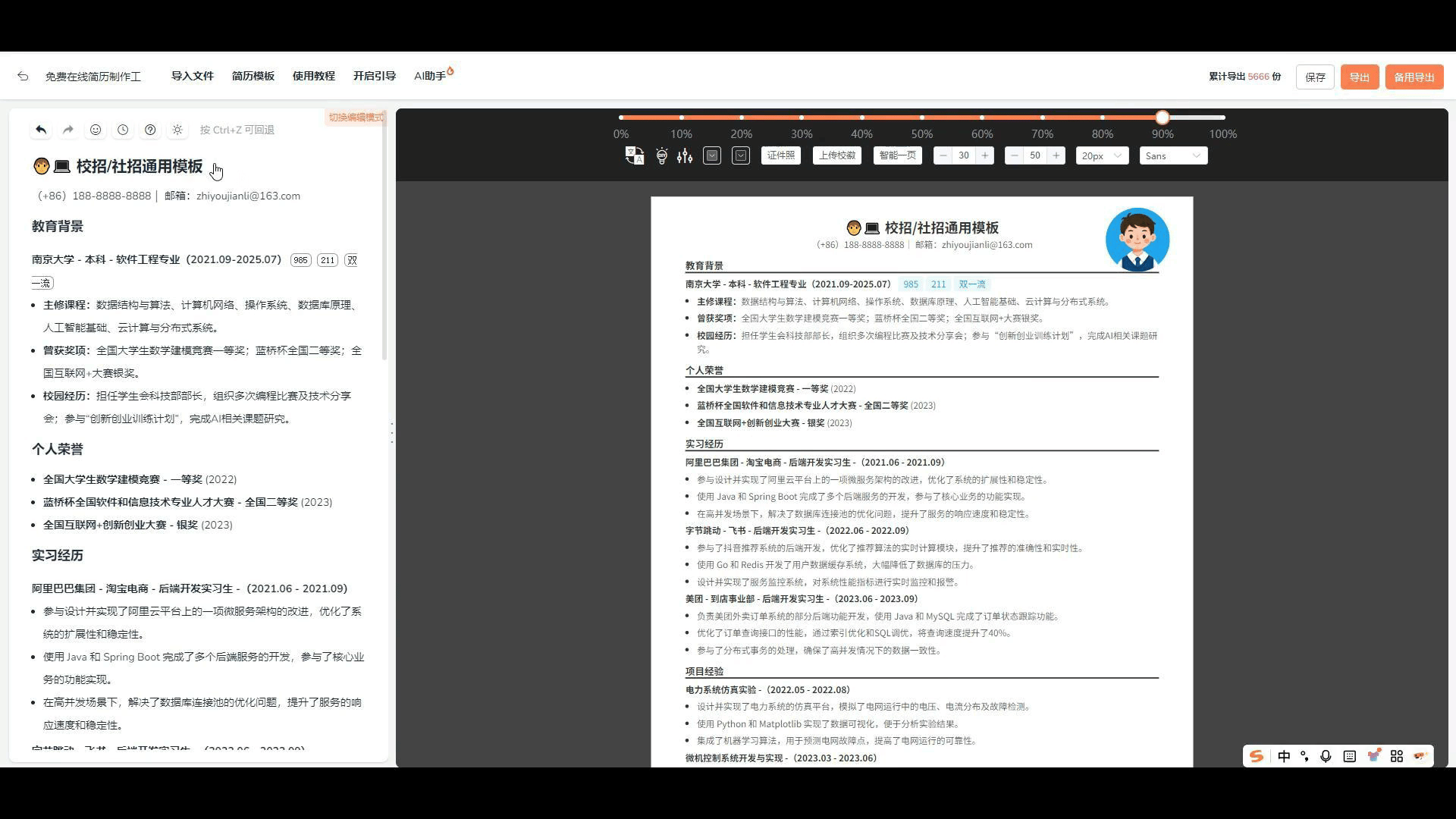This screenshot has height=819, width=1456.
Task: Decrease the 30 value with minus
Action: [x=943, y=156]
